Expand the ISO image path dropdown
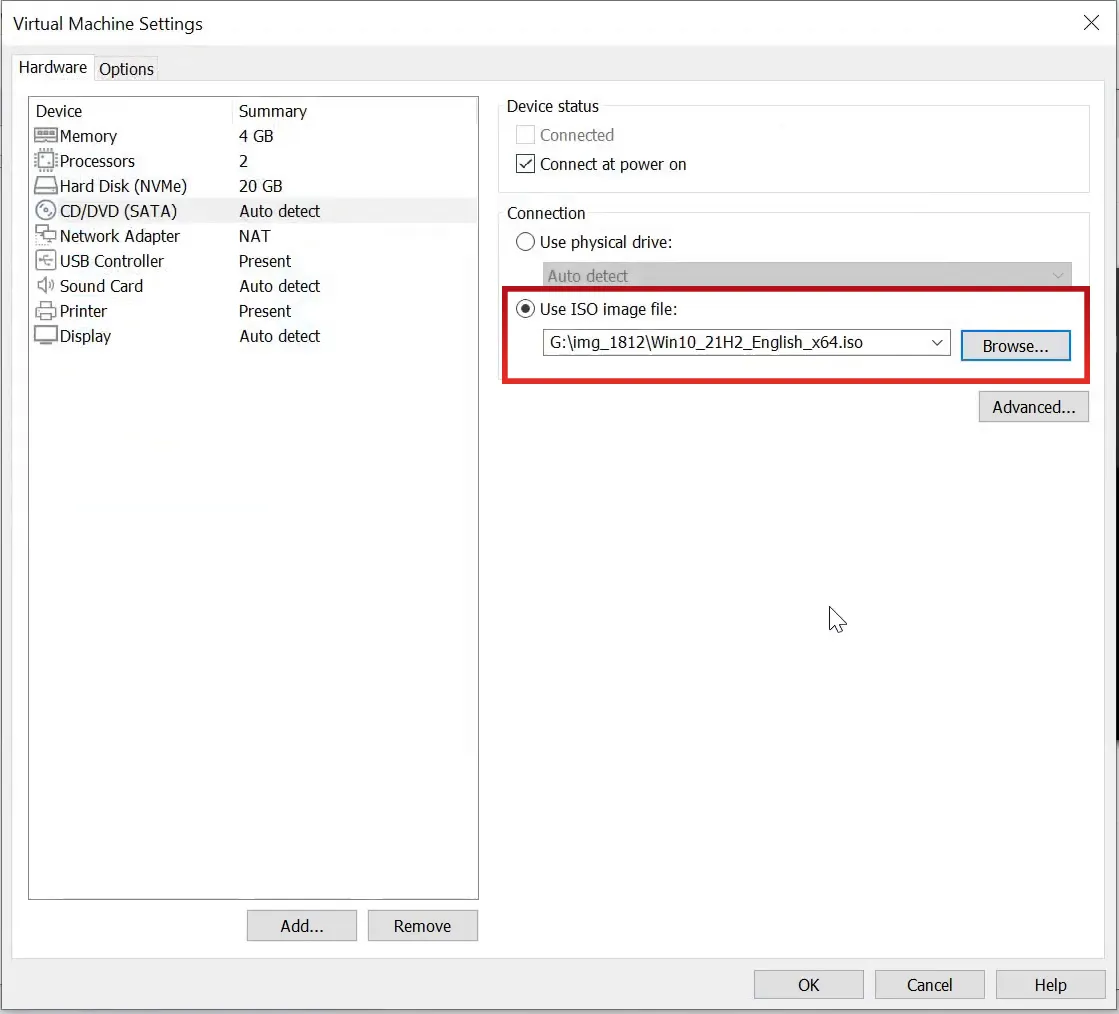1119x1014 pixels. (937, 343)
